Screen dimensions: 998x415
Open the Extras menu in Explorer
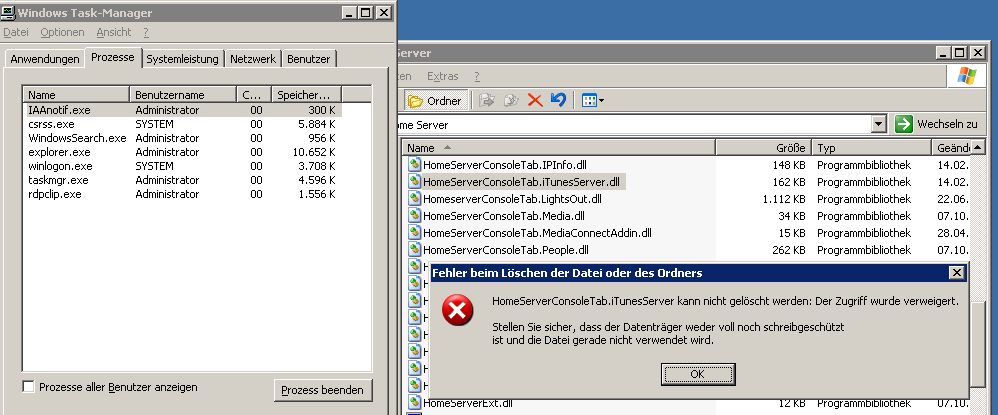(443, 76)
